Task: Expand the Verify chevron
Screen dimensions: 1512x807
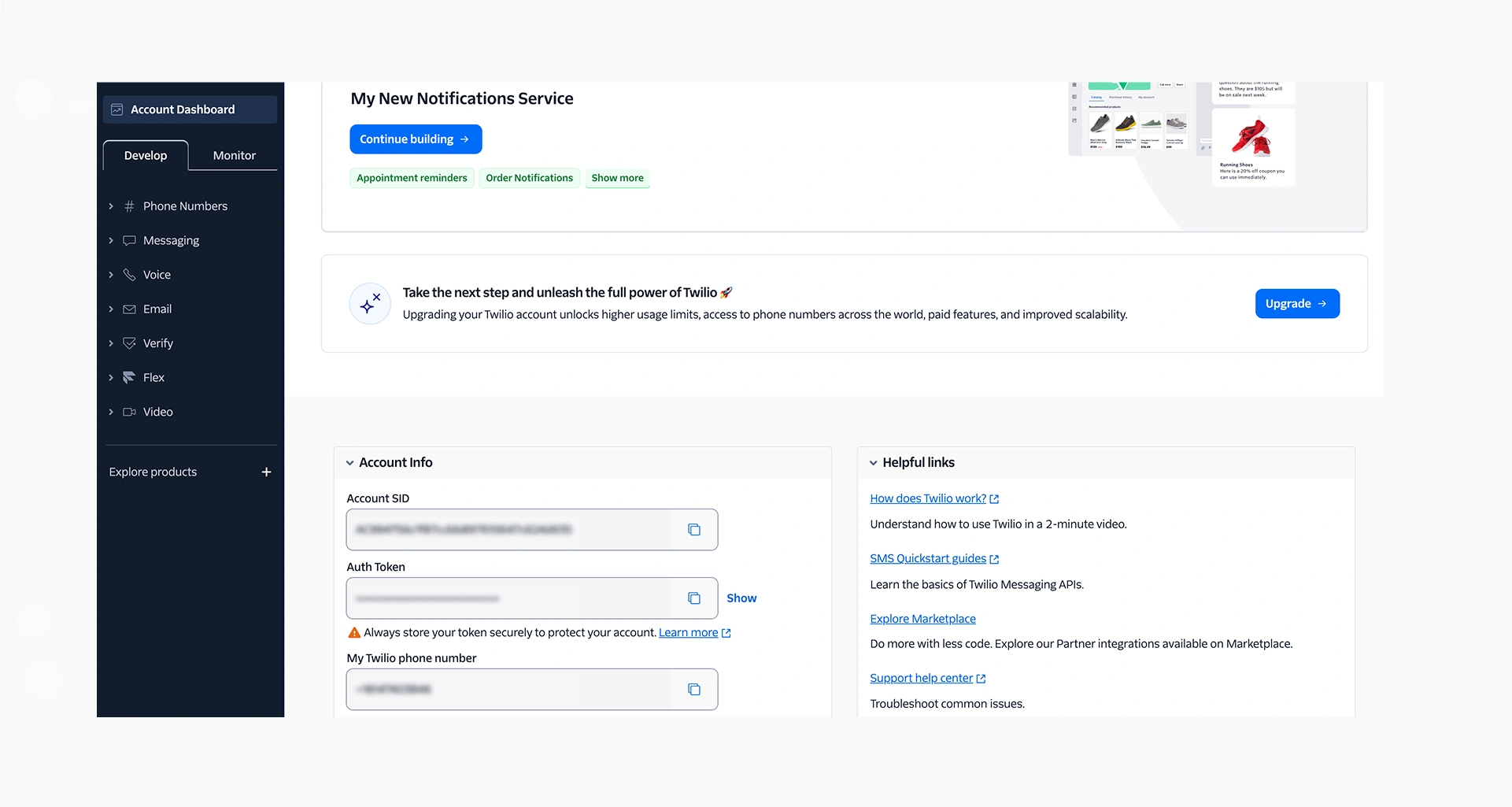Action: [111, 343]
